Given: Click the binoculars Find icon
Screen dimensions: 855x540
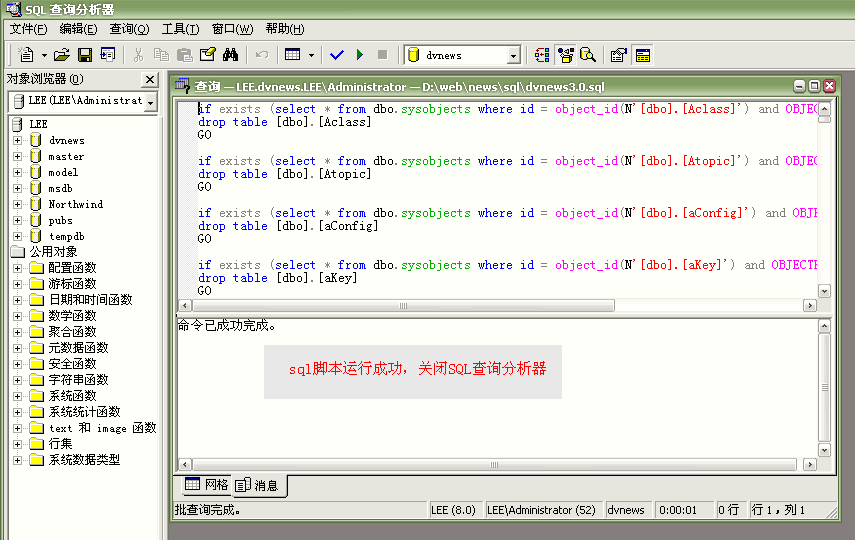Looking at the screenshot, I should [231, 55].
